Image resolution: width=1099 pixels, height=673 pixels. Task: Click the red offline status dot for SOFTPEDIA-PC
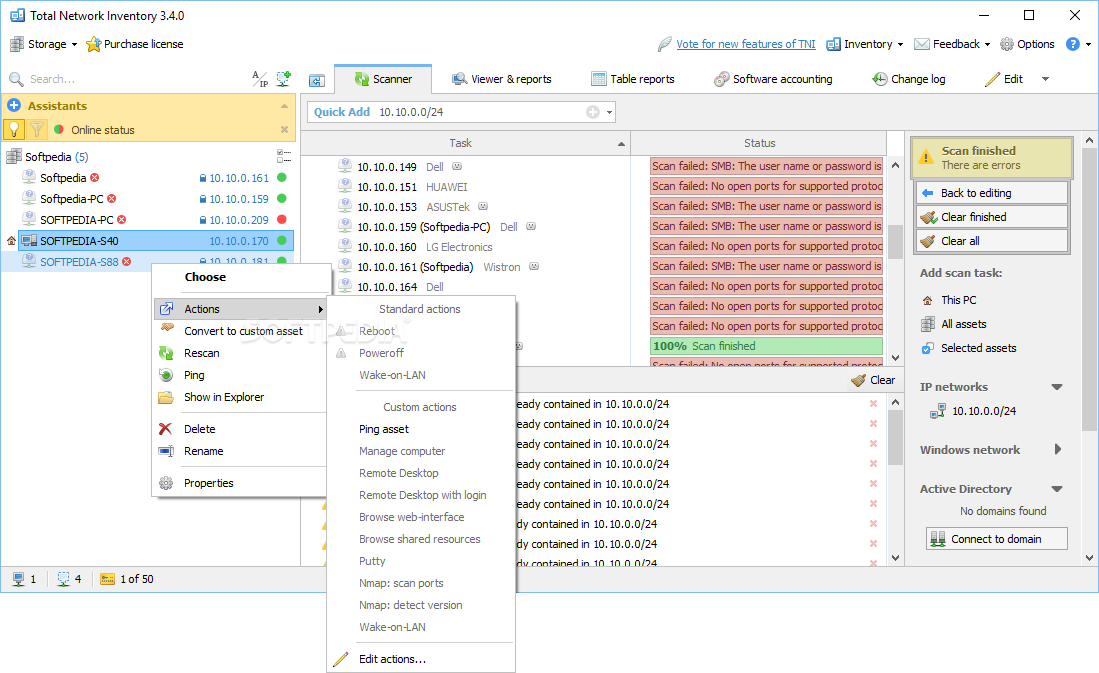click(x=282, y=219)
